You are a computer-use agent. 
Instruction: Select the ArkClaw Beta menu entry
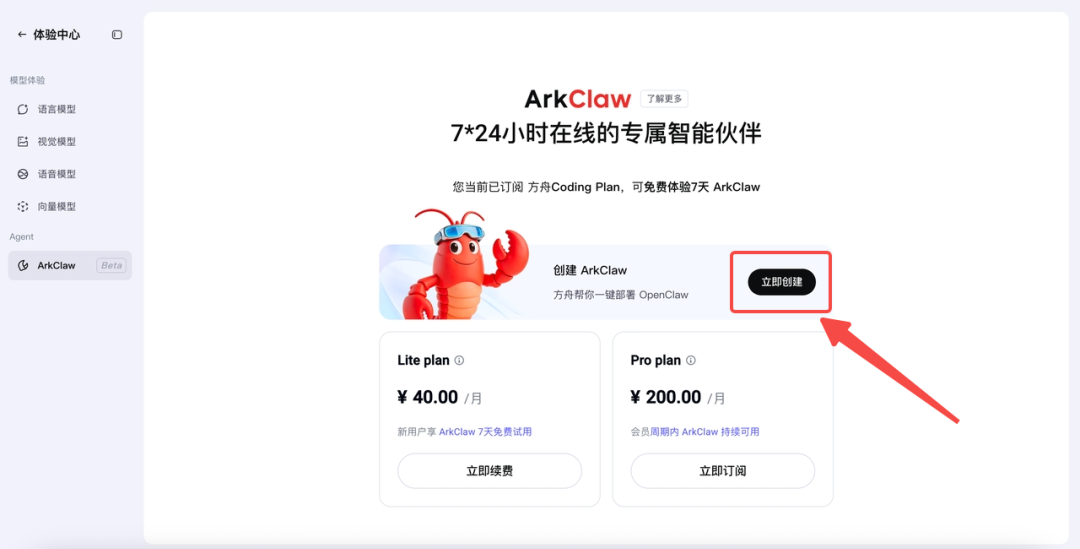click(70, 266)
